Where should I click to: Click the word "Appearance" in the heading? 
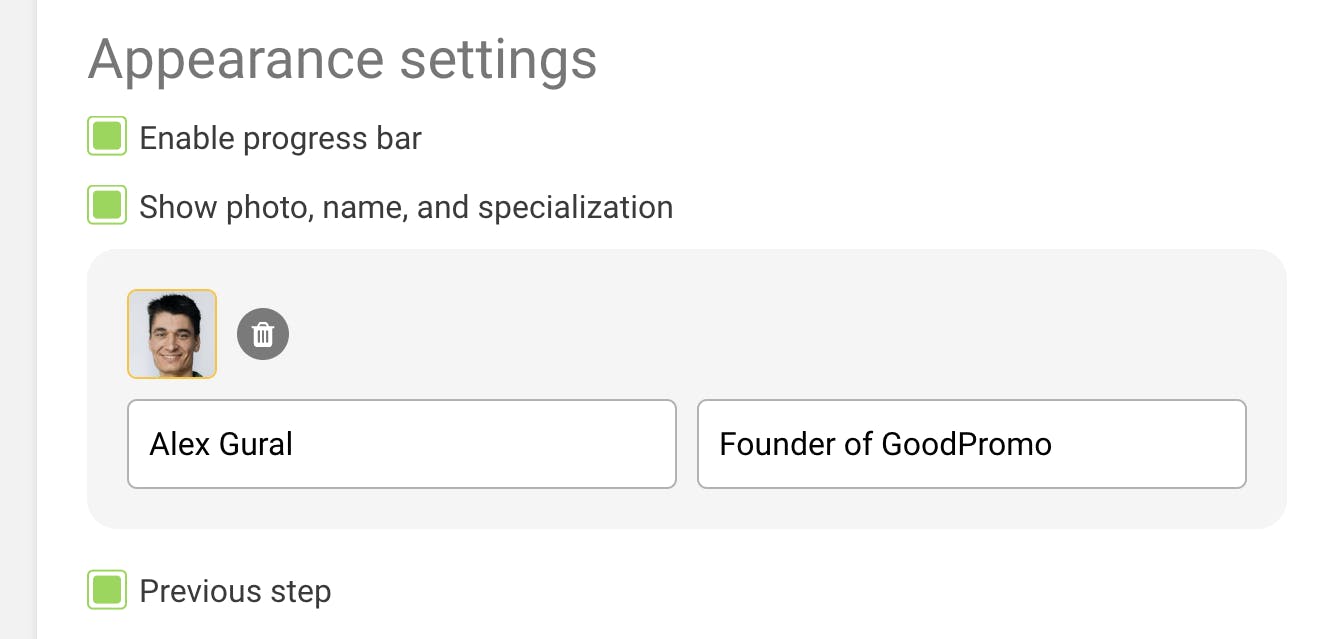click(236, 59)
